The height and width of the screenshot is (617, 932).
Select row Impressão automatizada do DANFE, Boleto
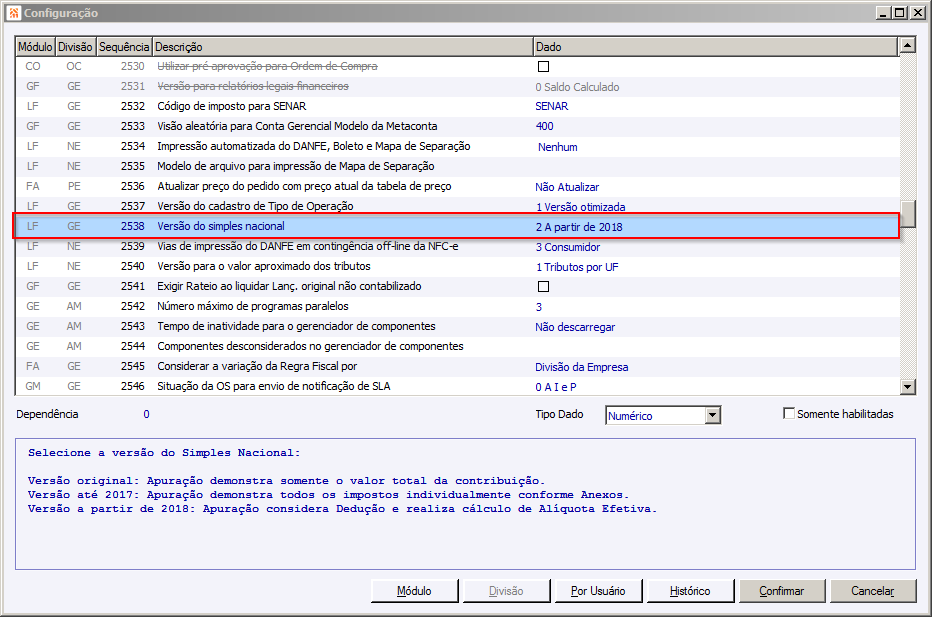click(457, 146)
